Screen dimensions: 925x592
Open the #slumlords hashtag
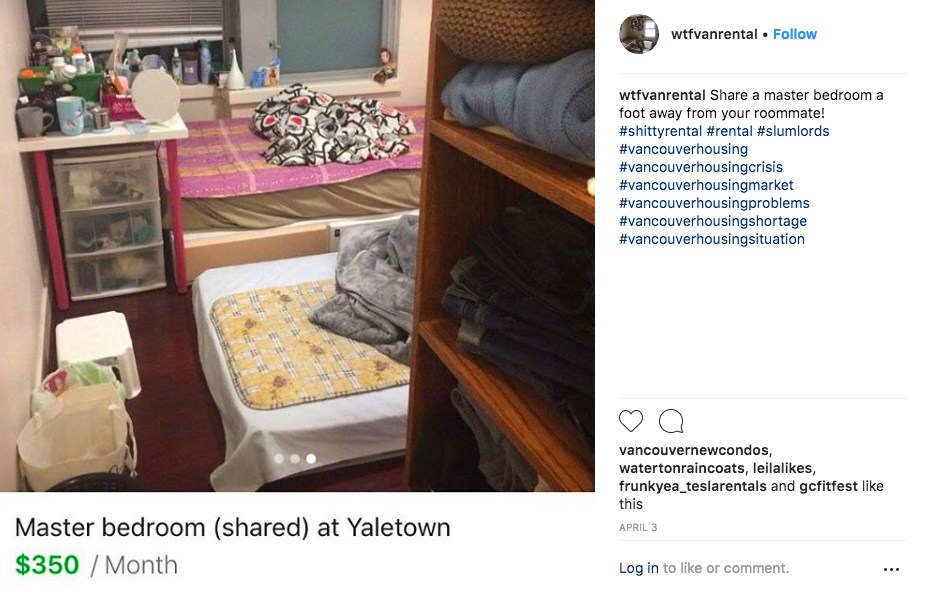click(793, 131)
